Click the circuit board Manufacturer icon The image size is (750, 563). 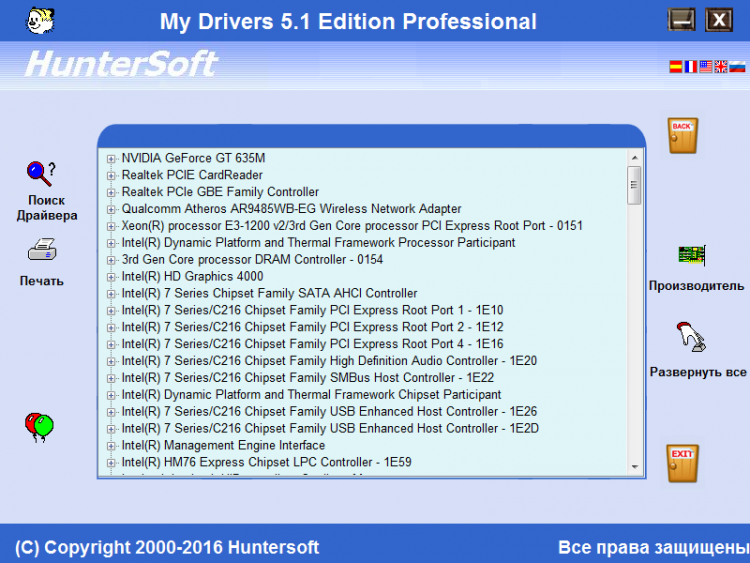692,255
